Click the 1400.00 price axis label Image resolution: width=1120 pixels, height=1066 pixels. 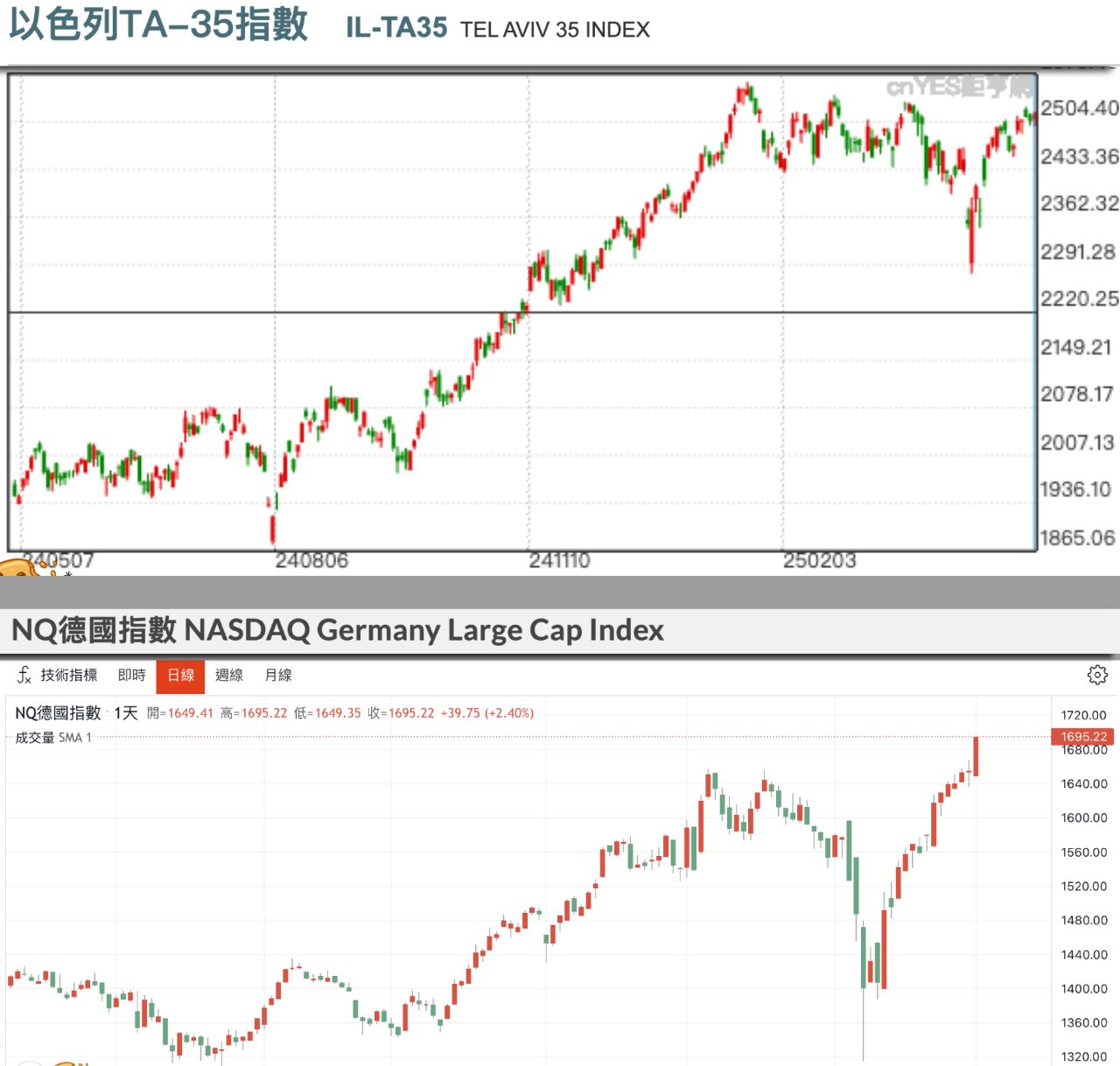(1083, 988)
